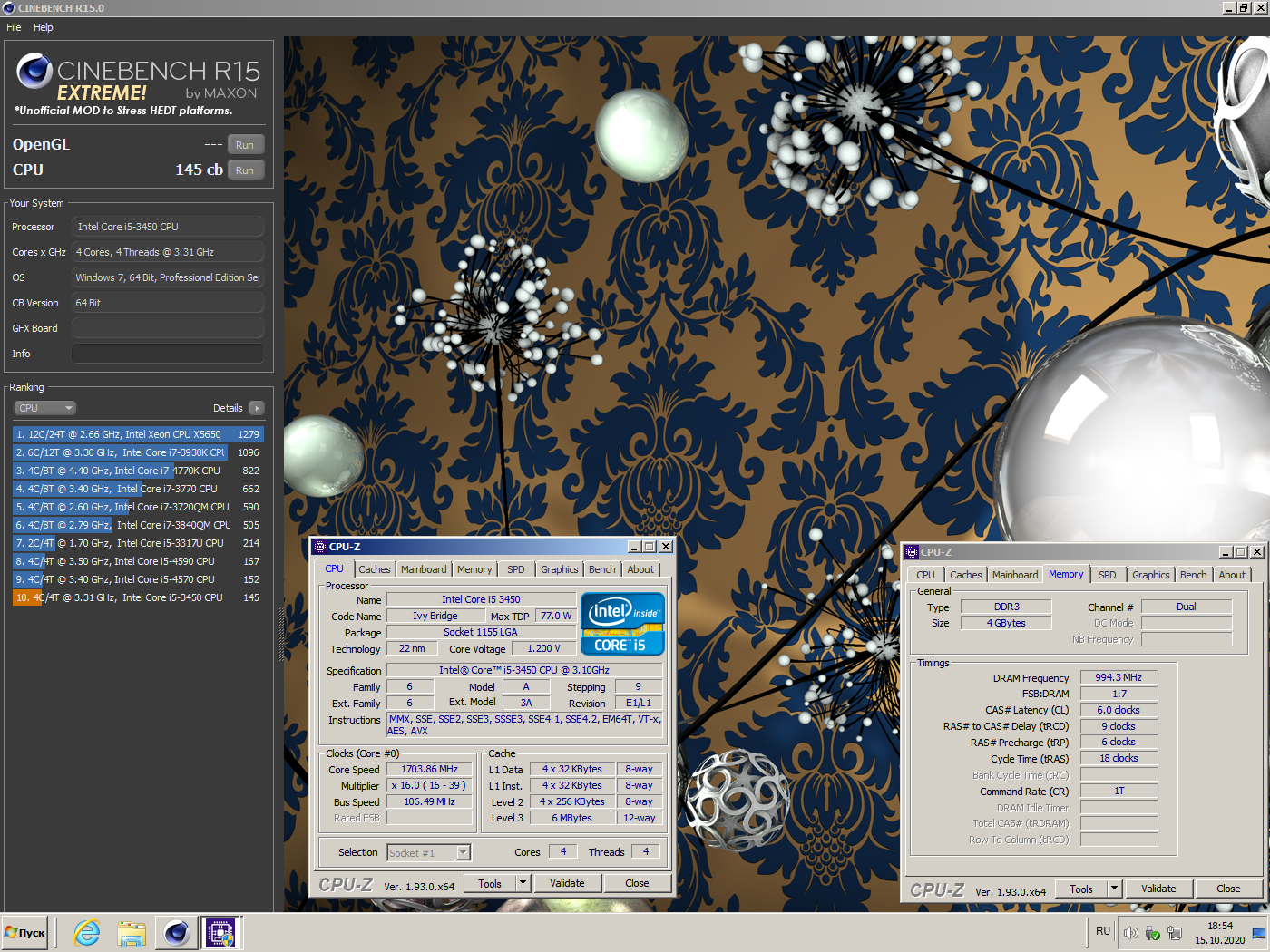1270x952 pixels.
Task: Click Validate in right CPU-Z window
Action: point(1158,889)
